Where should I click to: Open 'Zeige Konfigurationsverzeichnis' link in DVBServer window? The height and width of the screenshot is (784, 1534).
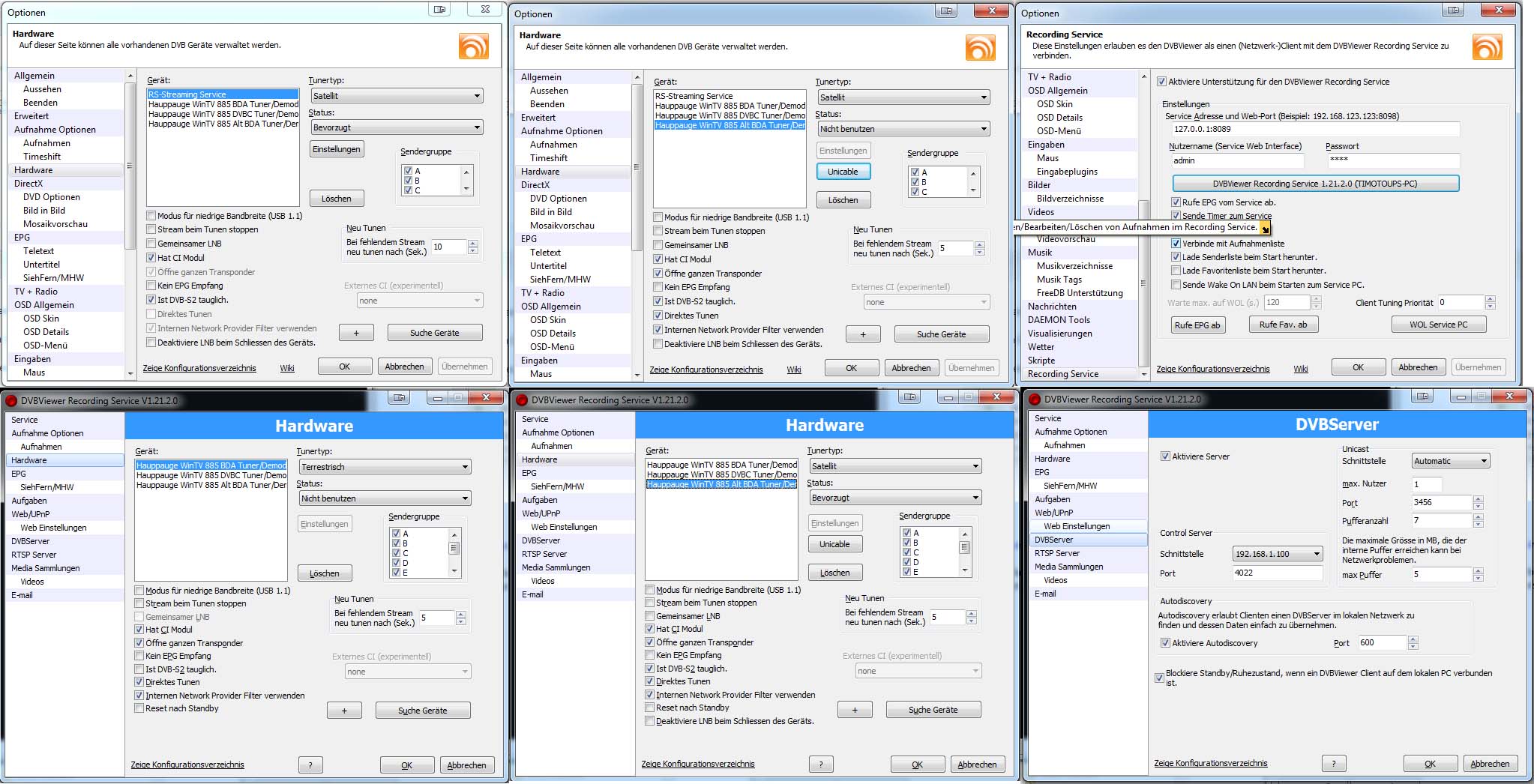(x=1210, y=763)
